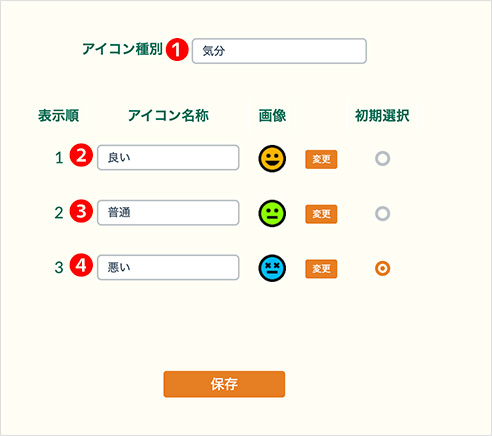The width and height of the screenshot is (492, 436).
Task: Focus the icon name field 普通
Action: 168,213
